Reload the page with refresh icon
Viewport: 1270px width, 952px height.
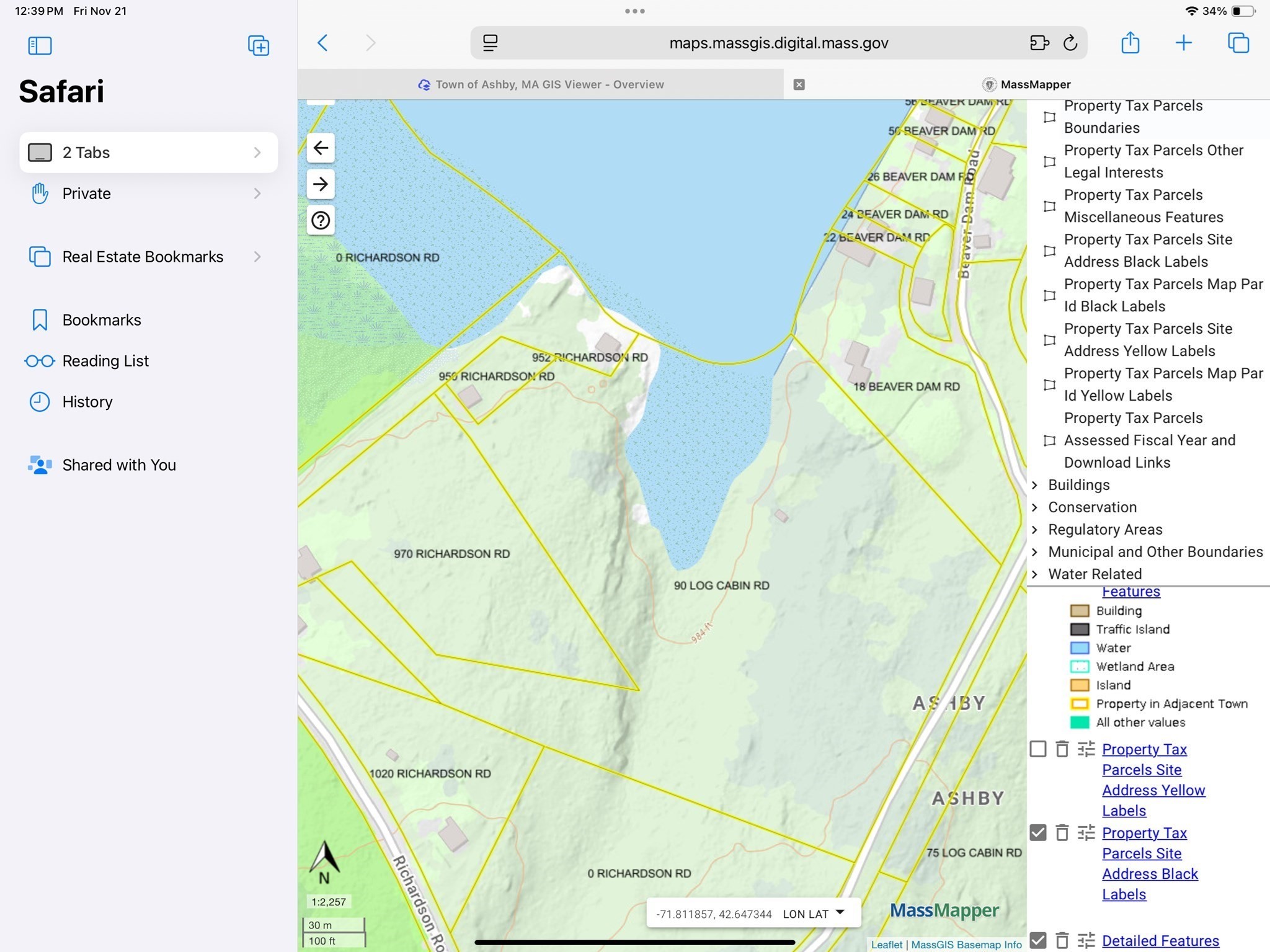coord(1070,43)
